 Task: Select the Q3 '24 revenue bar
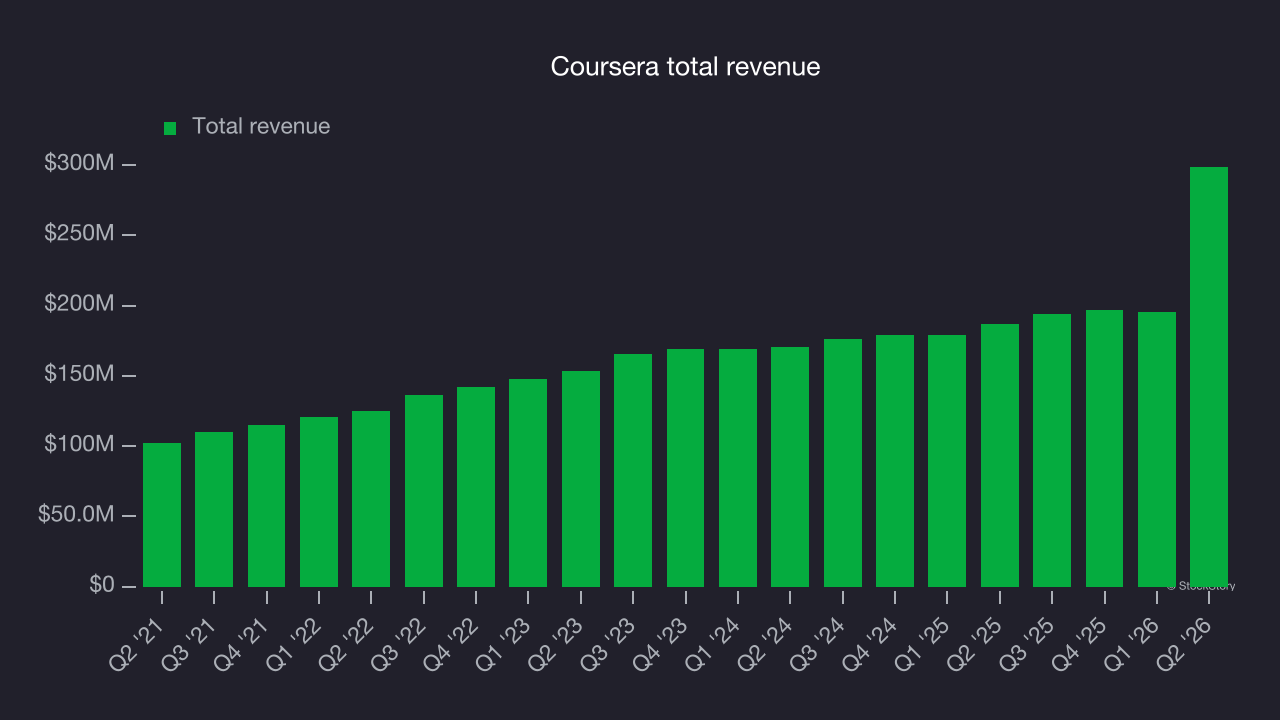[843, 463]
